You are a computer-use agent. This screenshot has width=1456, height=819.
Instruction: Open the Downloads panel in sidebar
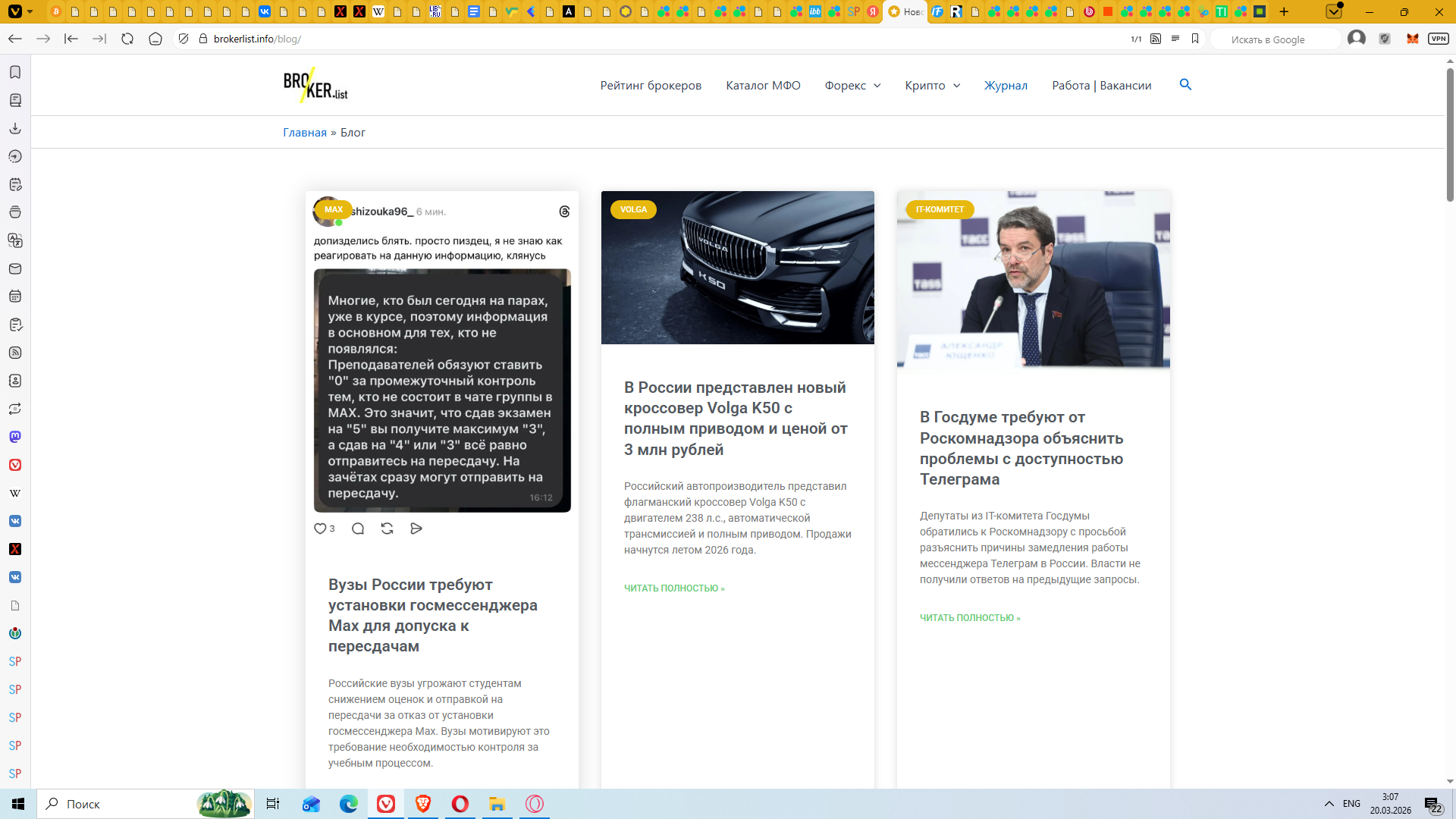pos(15,128)
